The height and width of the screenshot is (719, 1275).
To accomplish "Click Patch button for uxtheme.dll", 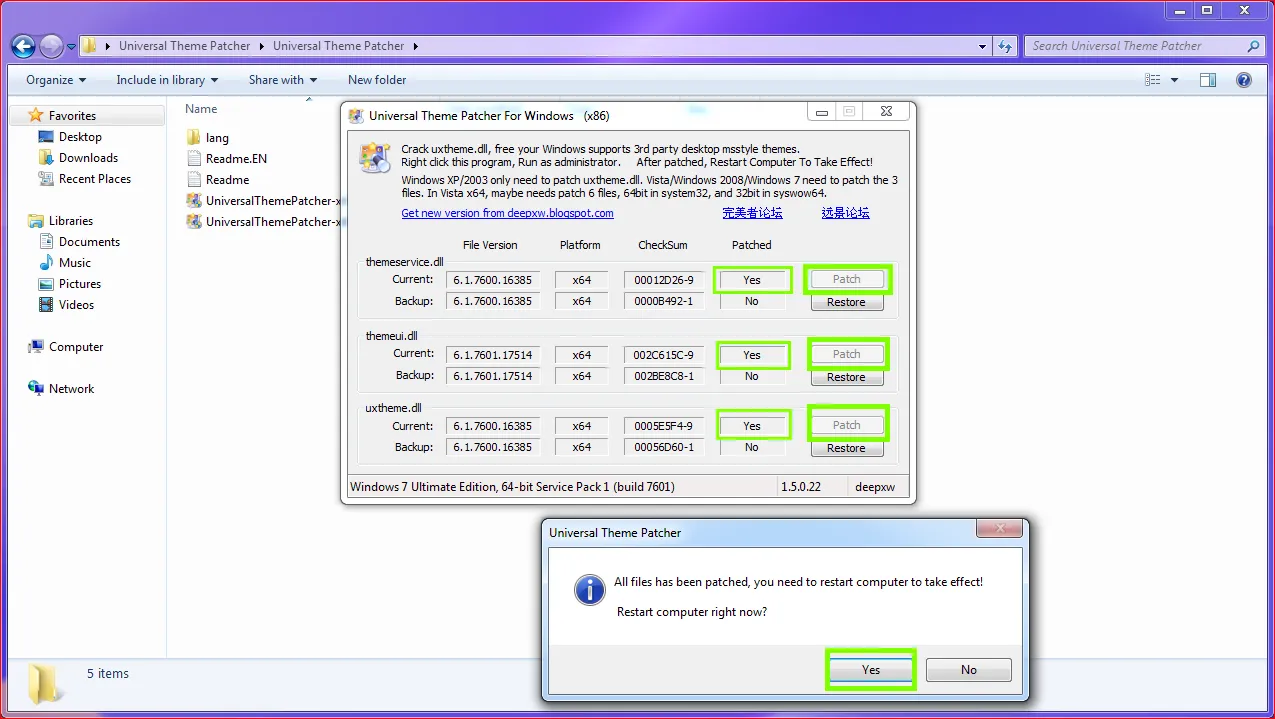I will point(846,425).
